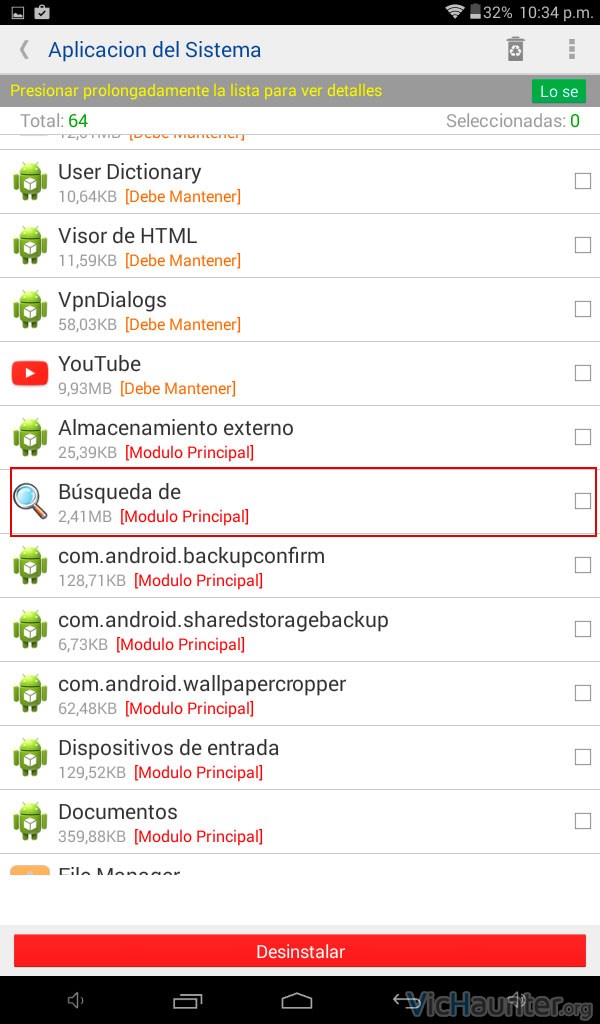Tap the Búsqueda de magnifier icon
This screenshot has height=1024, width=600.
click(30, 502)
